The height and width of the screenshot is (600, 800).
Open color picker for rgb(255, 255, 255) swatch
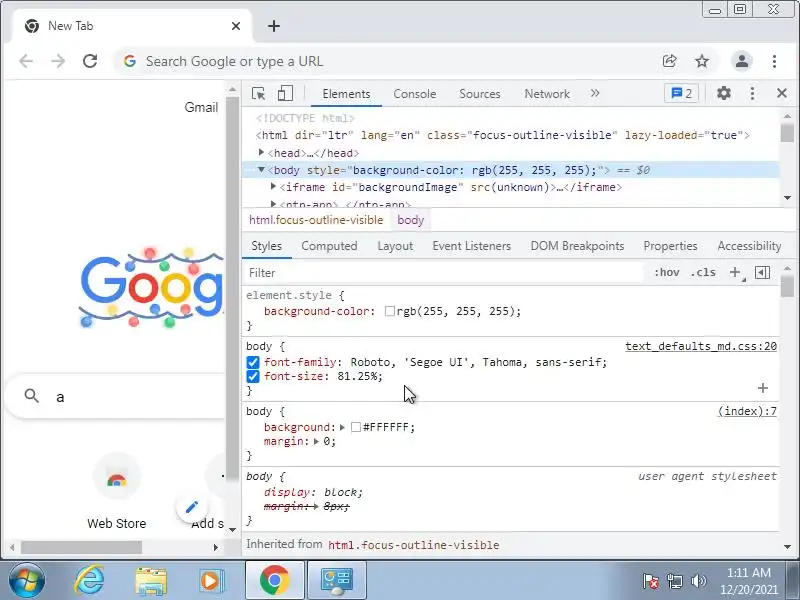point(390,311)
